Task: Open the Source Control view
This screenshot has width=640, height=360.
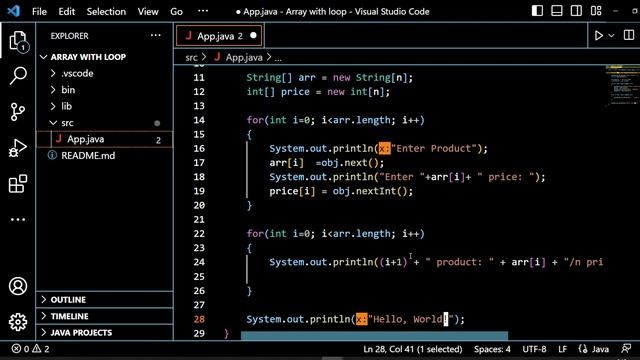Action: click(x=18, y=111)
